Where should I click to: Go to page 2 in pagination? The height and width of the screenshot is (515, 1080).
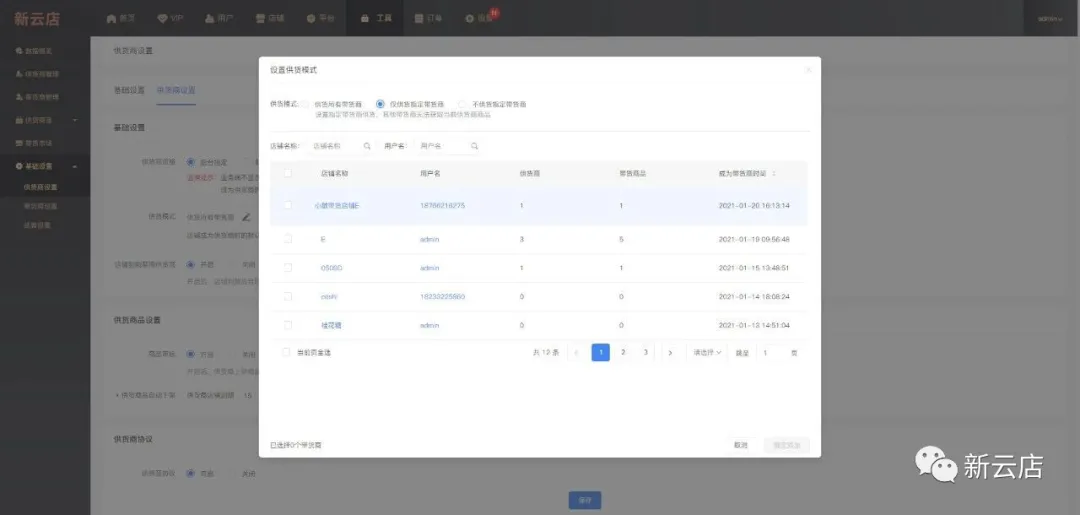(x=623, y=353)
